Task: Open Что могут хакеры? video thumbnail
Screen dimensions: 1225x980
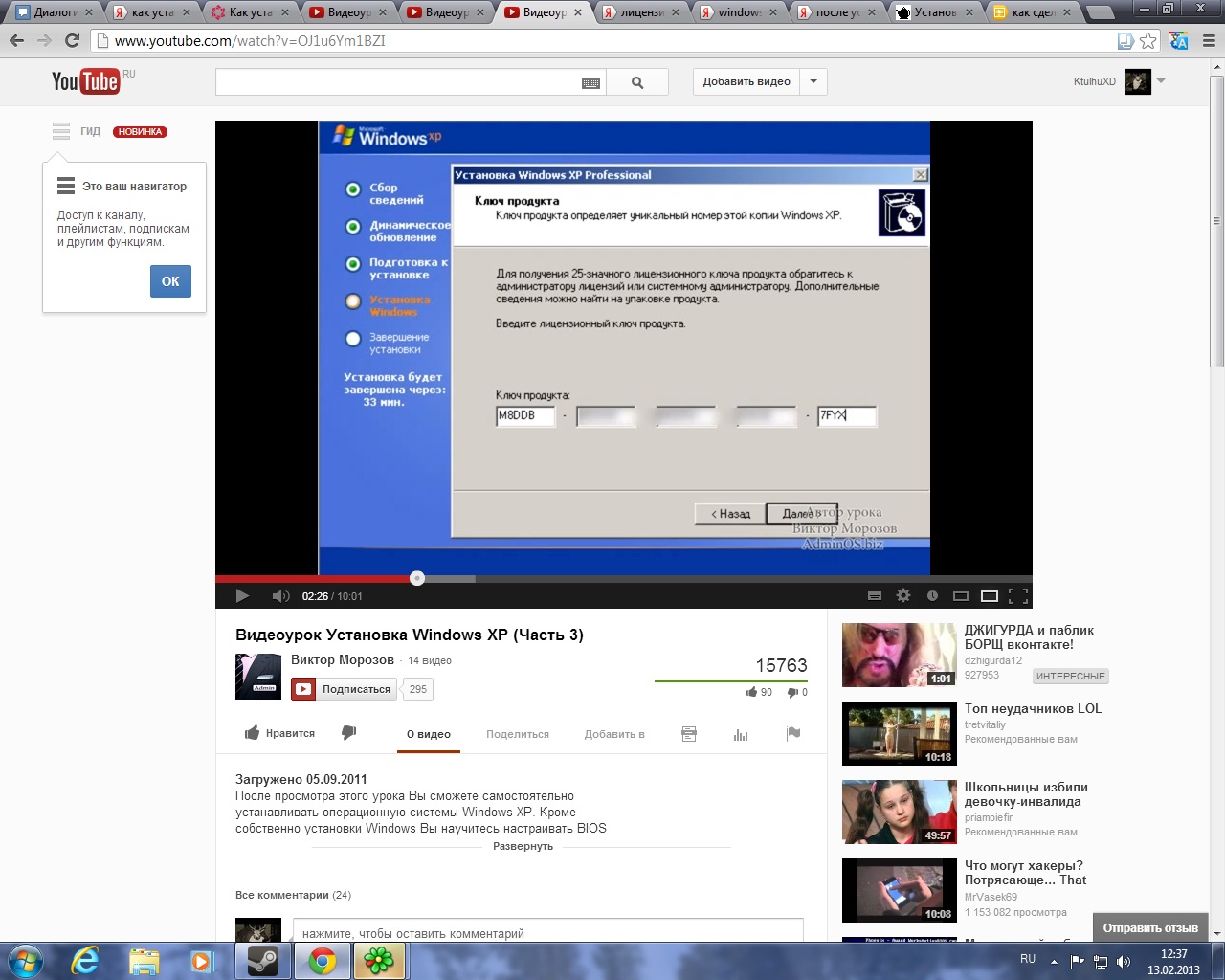Action: pos(900,891)
